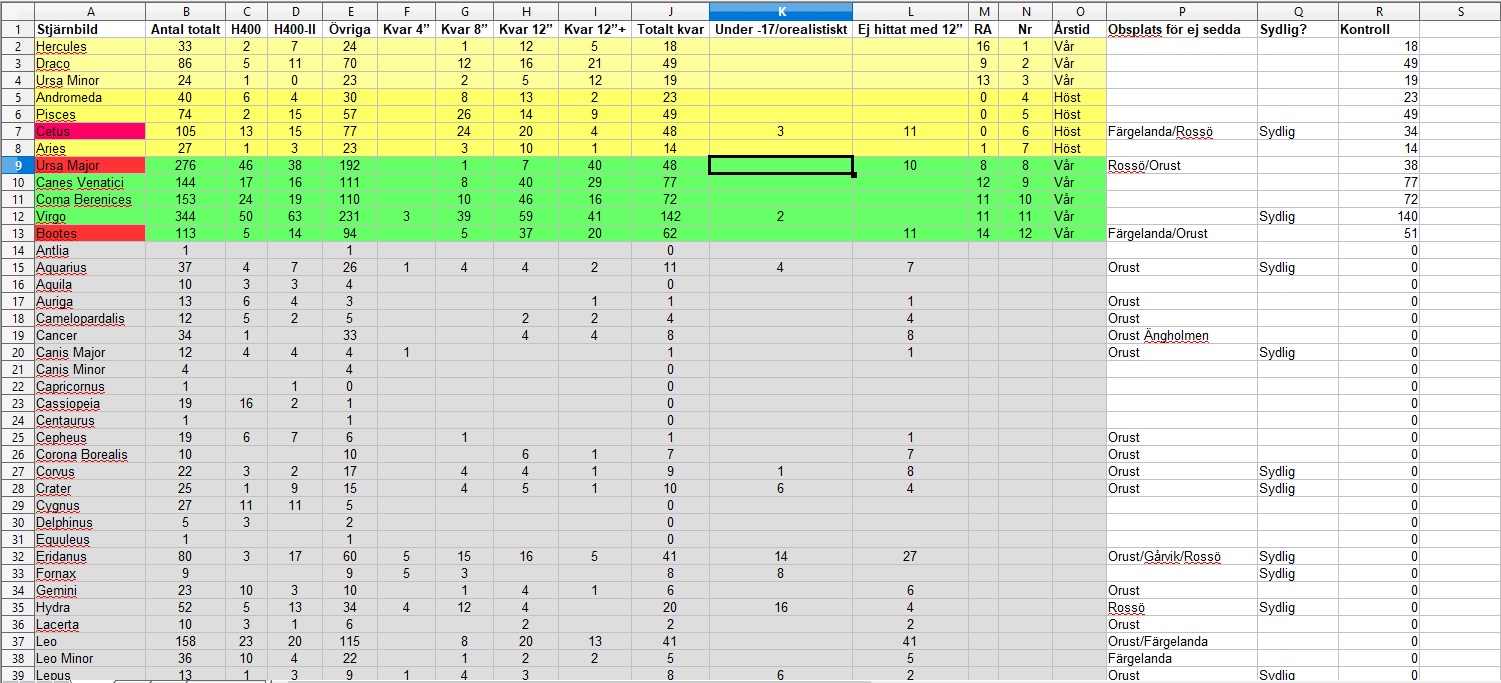Select the 'Årstid' header cell

[x=1078, y=30]
